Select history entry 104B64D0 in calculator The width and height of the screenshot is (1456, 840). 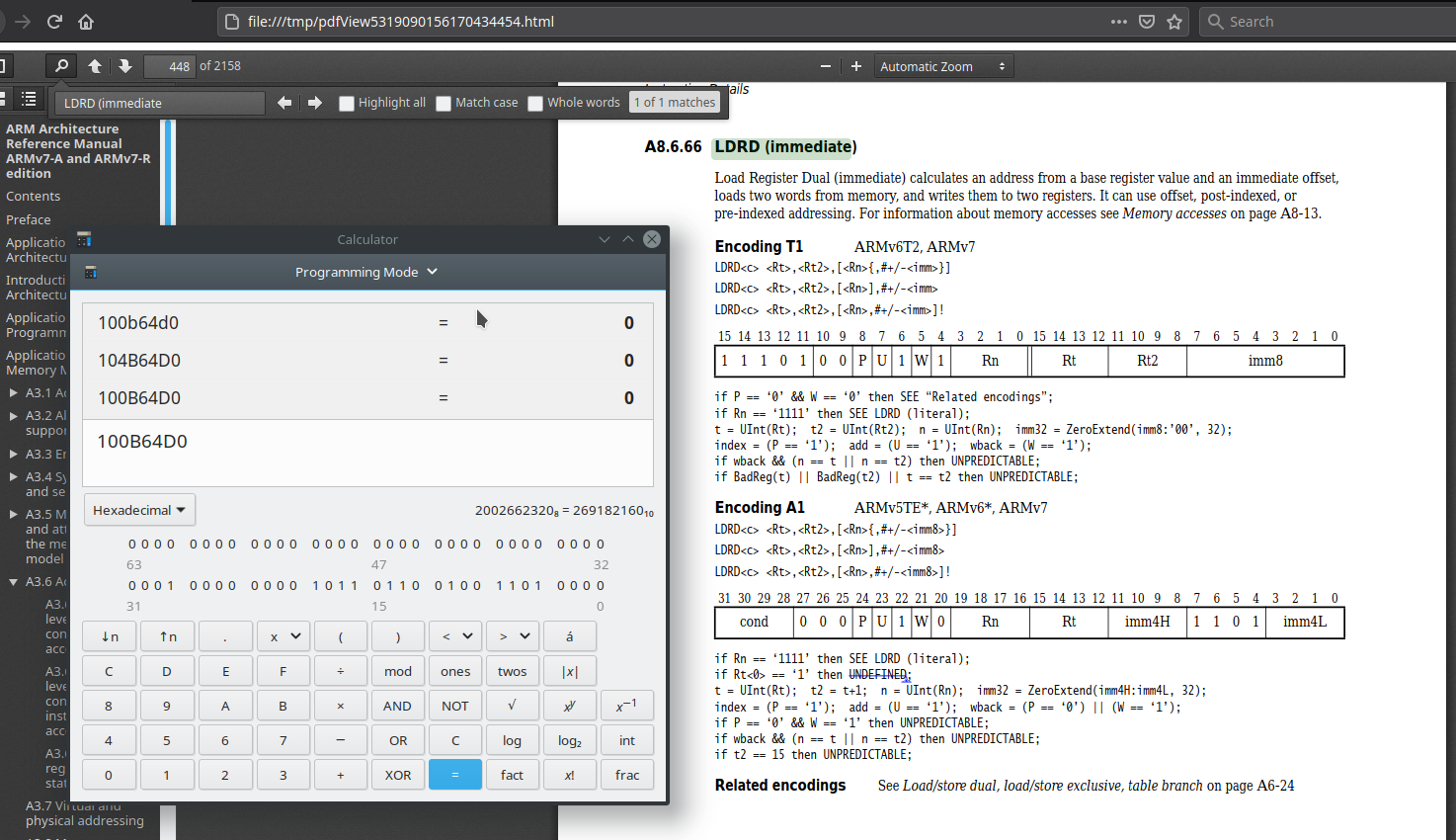(365, 361)
